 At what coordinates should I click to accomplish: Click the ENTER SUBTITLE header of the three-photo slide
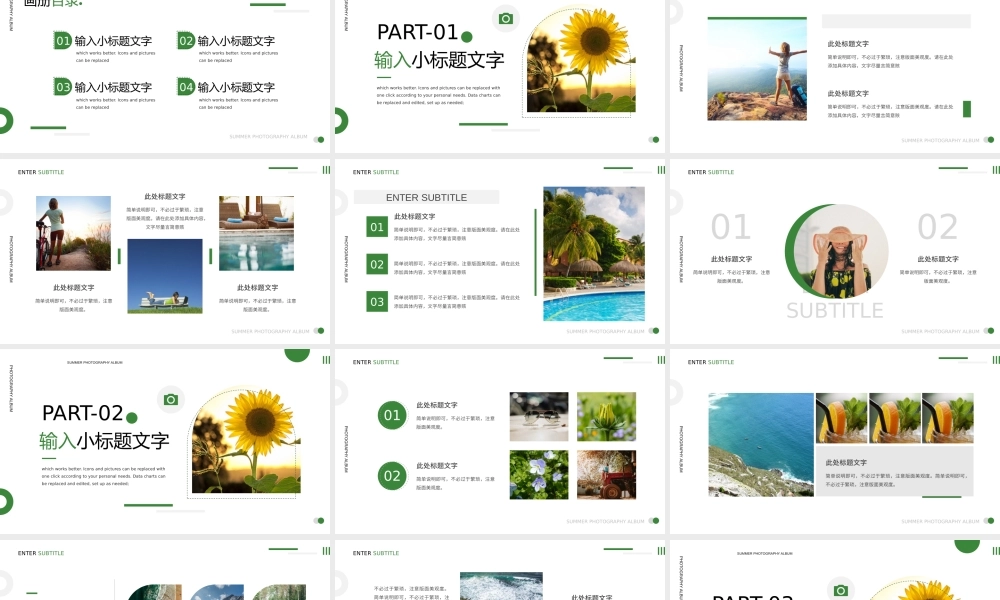point(41,172)
